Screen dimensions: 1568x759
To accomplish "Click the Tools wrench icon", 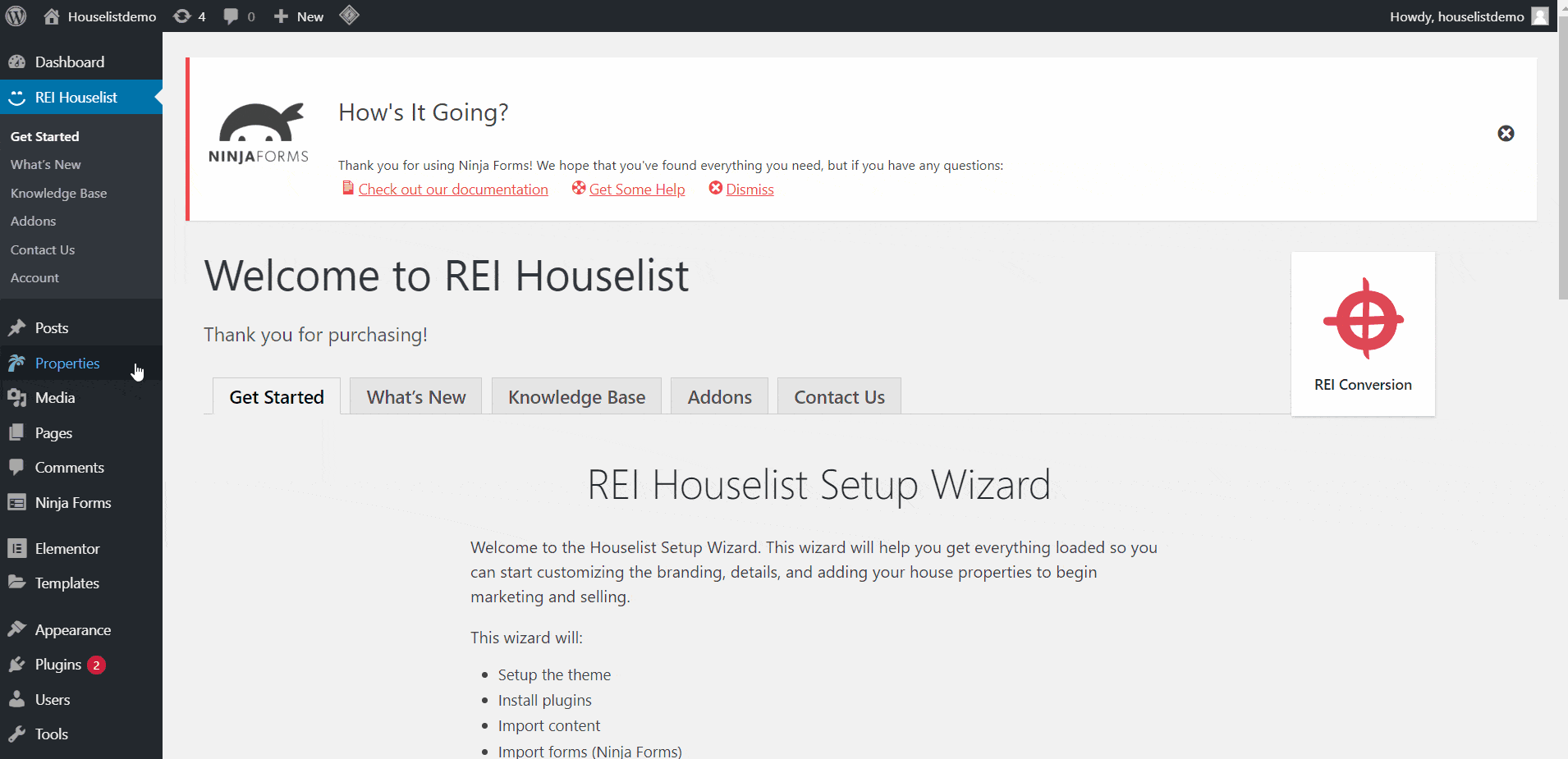I will [16, 734].
